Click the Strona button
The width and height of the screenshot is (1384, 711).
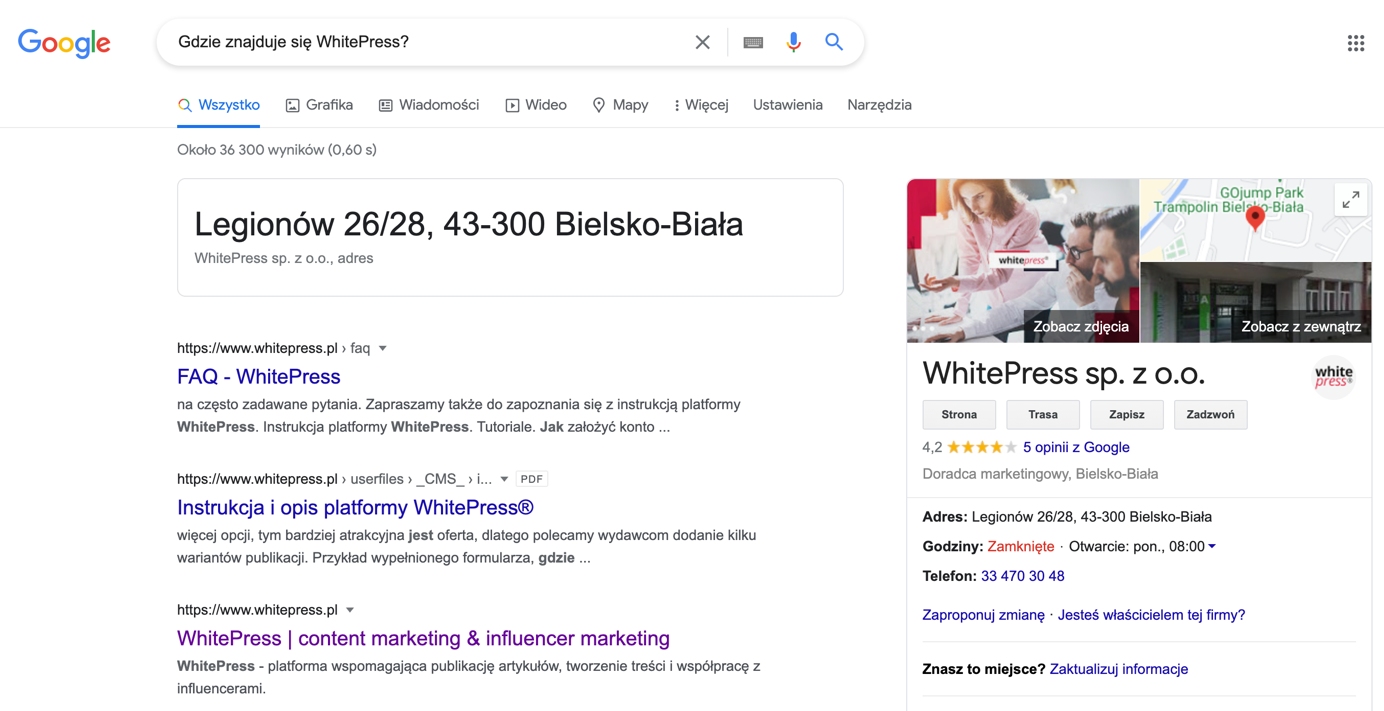click(x=959, y=415)
